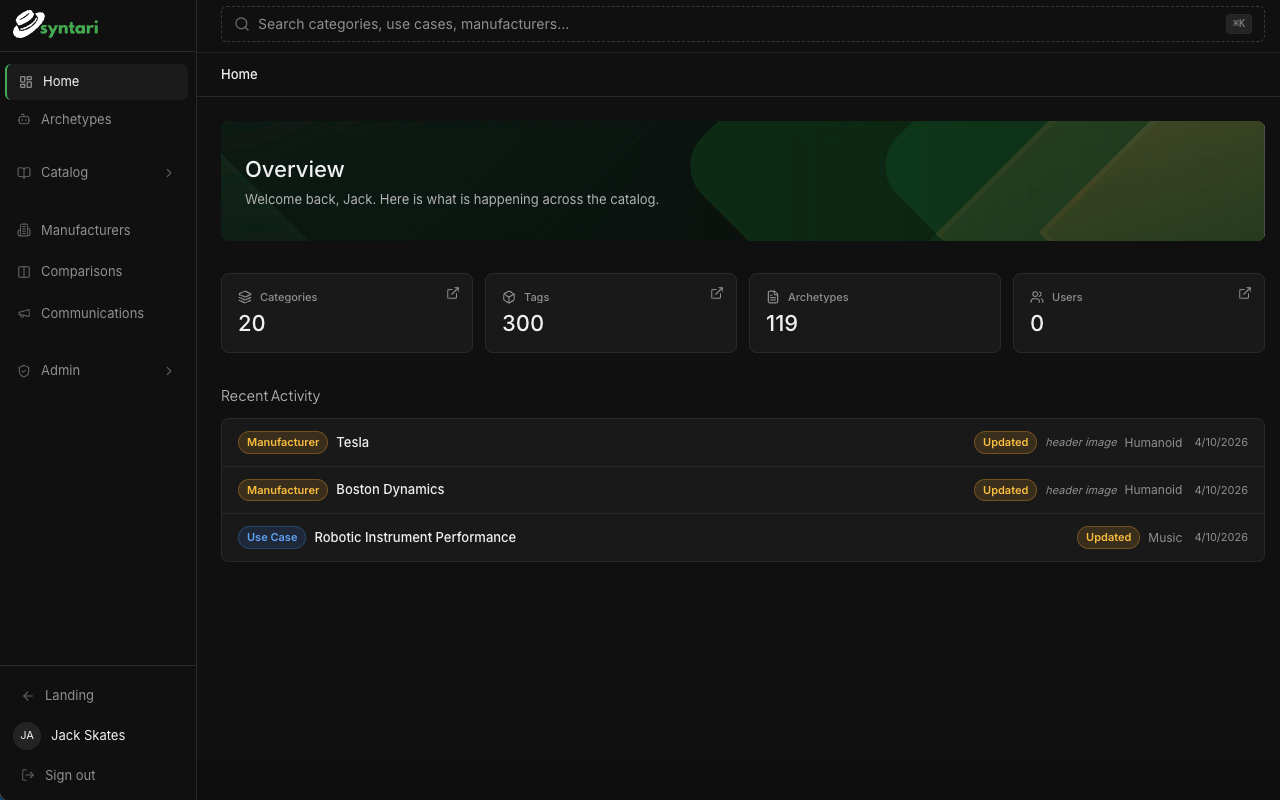Click the Comparisons columns icon in sidebar
Image resolution: width=1280 pixels, height=800 pixels.
point(24,271)
